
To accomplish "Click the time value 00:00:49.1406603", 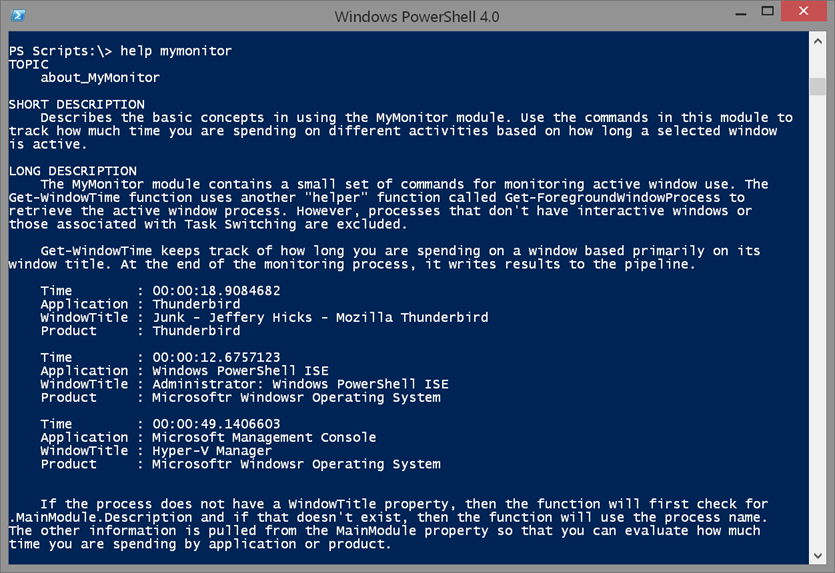I will pyautogui.click(x=216, y=424).
